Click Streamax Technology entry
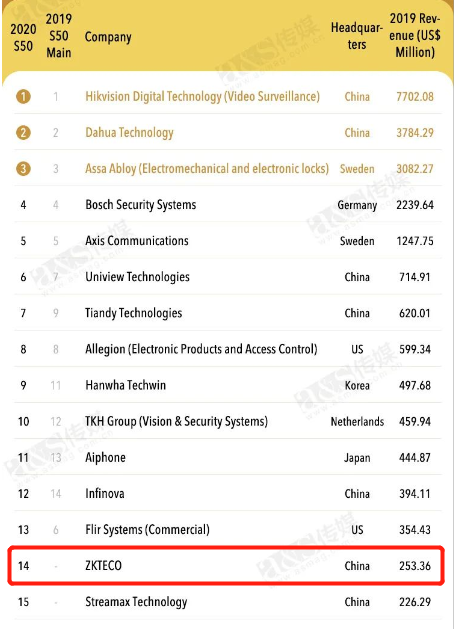 tap(136, 602)
